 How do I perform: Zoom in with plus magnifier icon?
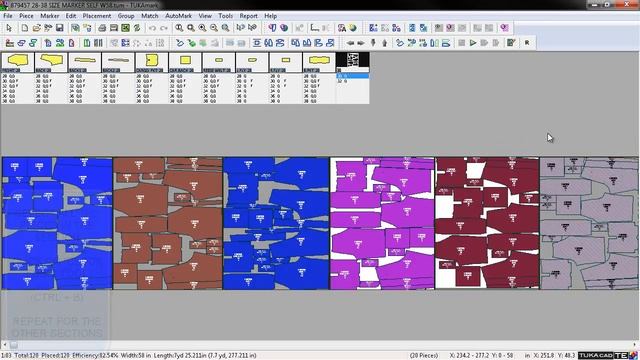pyautogui.click(x=202, y=28)
